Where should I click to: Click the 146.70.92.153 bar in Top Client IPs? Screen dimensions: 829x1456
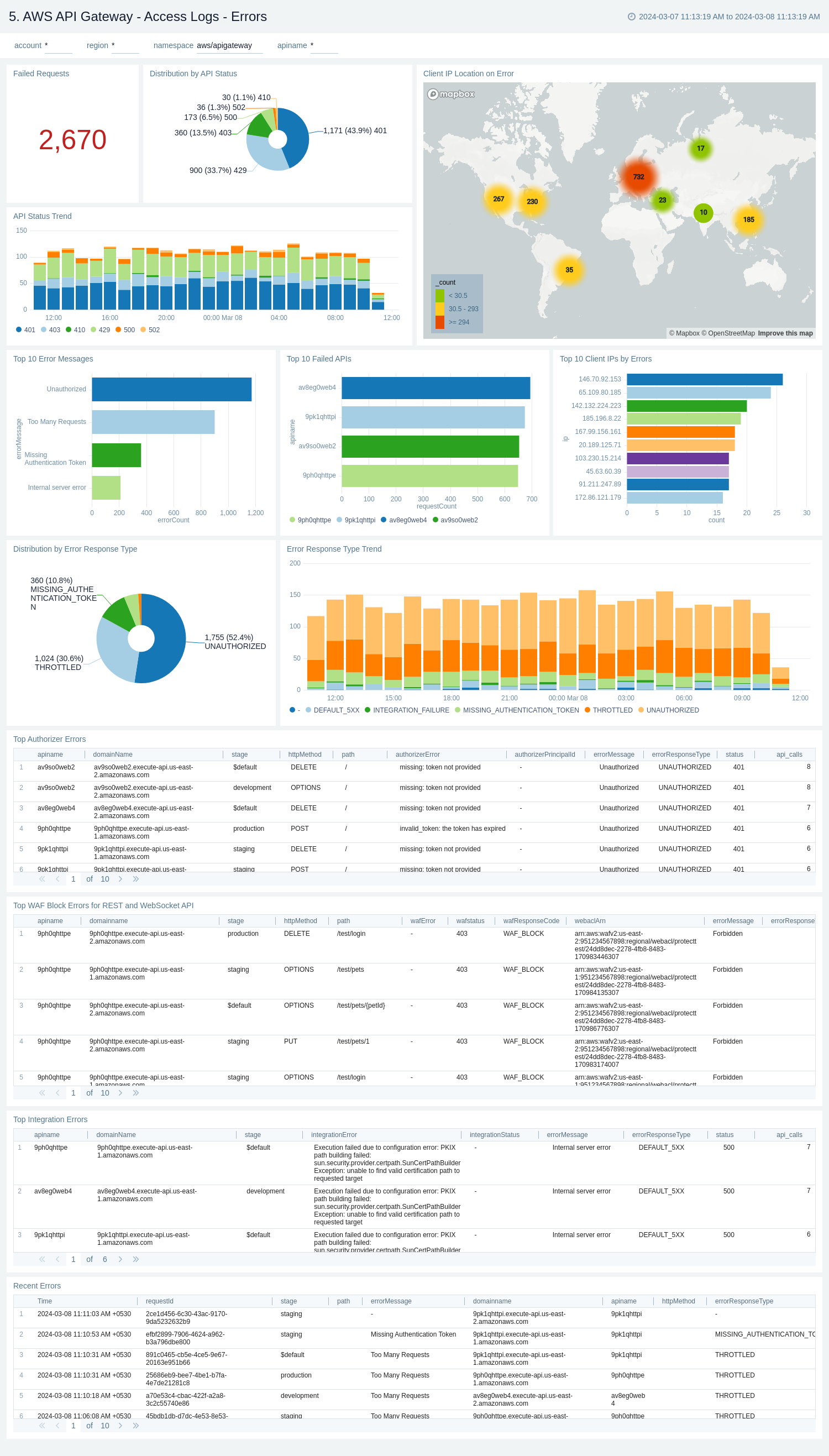(704, 379)
